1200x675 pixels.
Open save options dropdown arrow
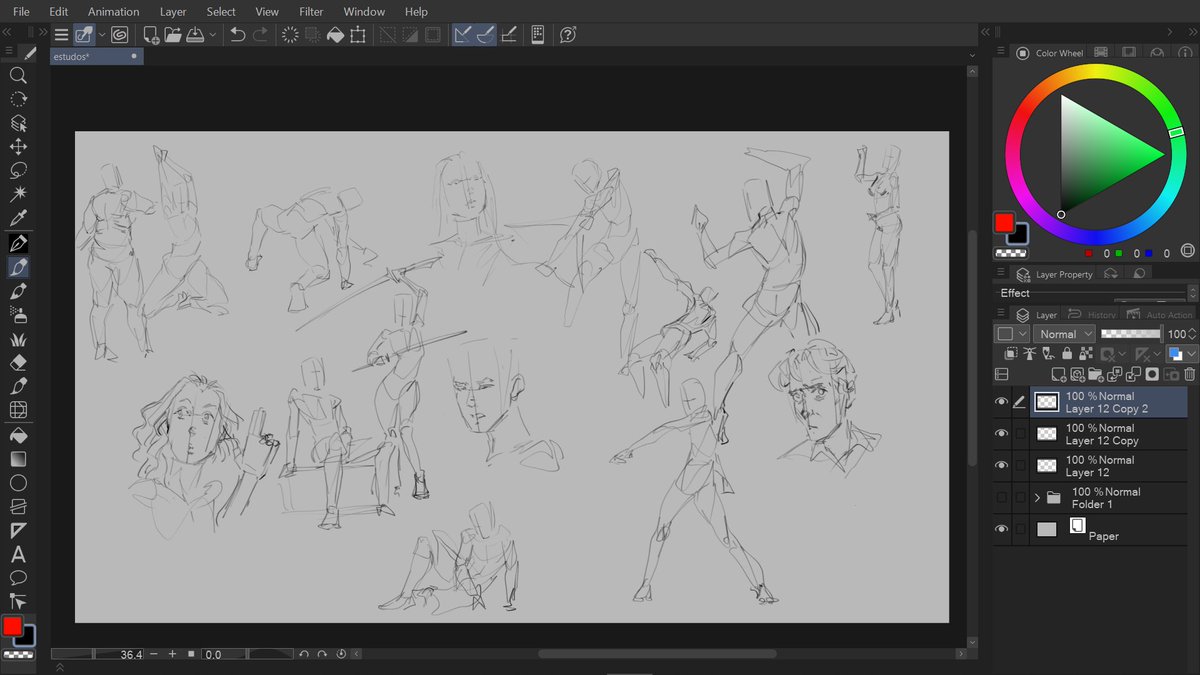[x=213, y=35]
